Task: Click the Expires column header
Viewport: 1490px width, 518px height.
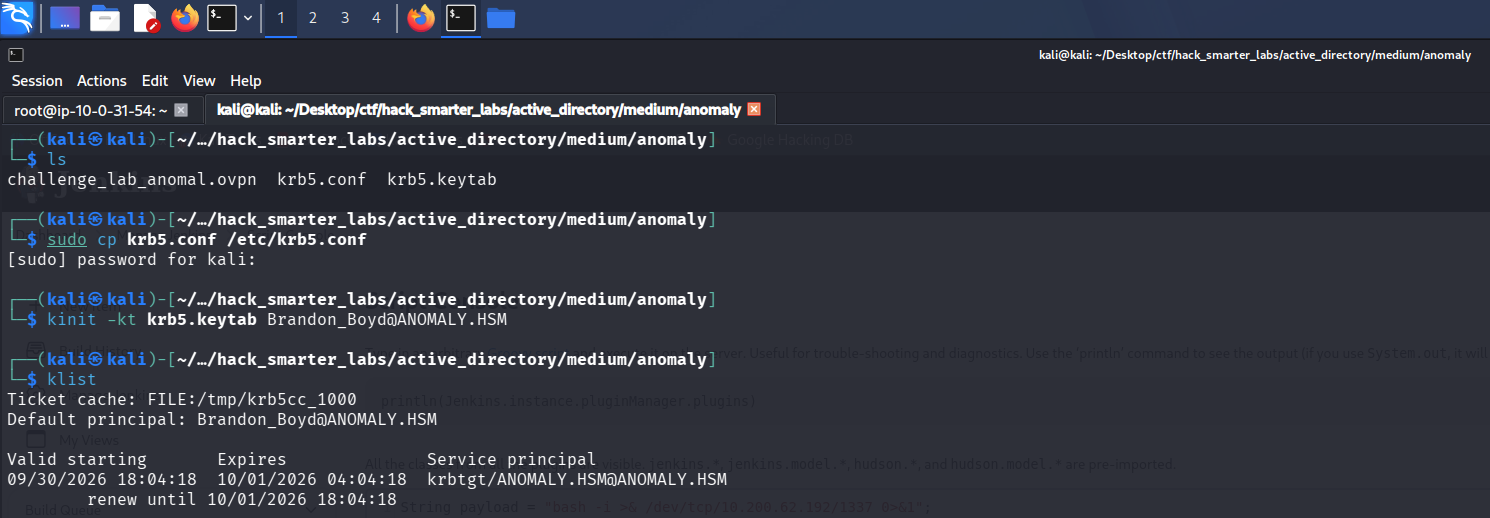Action: click(252, 460)
